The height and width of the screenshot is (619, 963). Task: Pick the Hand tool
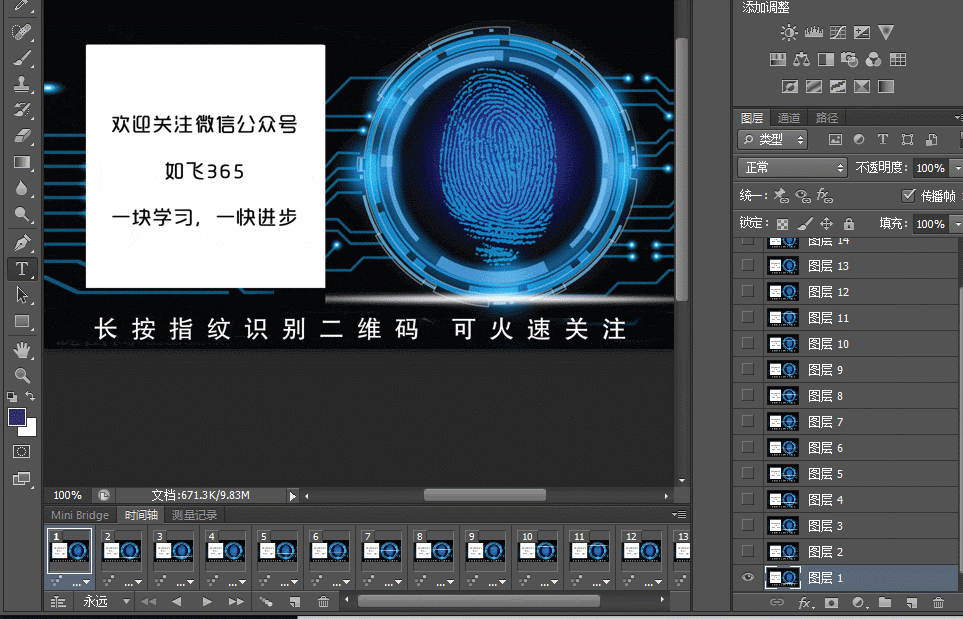click(x=22, y=350)
